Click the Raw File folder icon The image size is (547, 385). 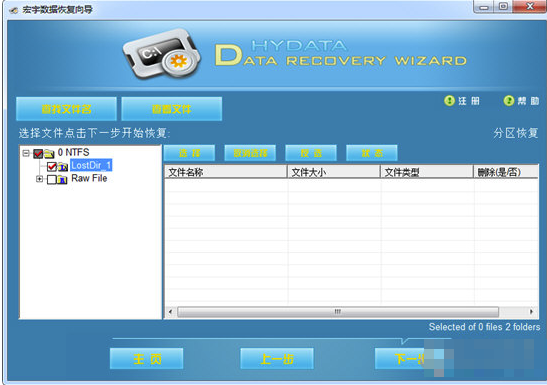pos(62,180)
